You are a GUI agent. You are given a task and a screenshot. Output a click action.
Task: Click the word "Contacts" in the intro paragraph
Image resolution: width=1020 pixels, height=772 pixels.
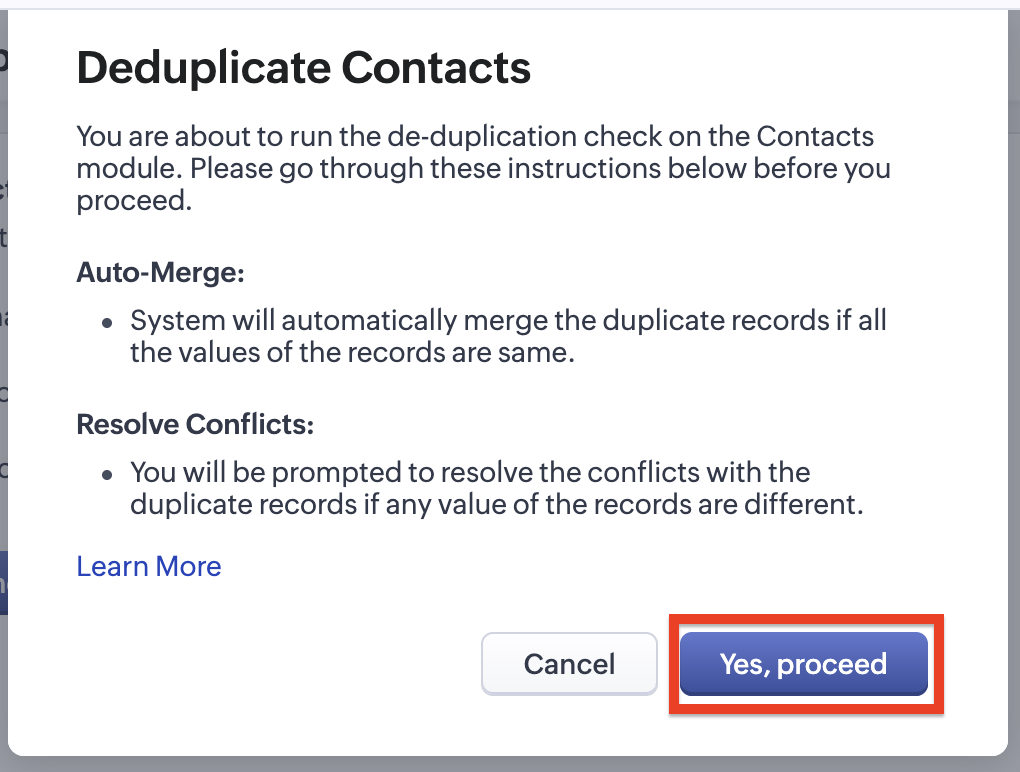coord(815,136)
